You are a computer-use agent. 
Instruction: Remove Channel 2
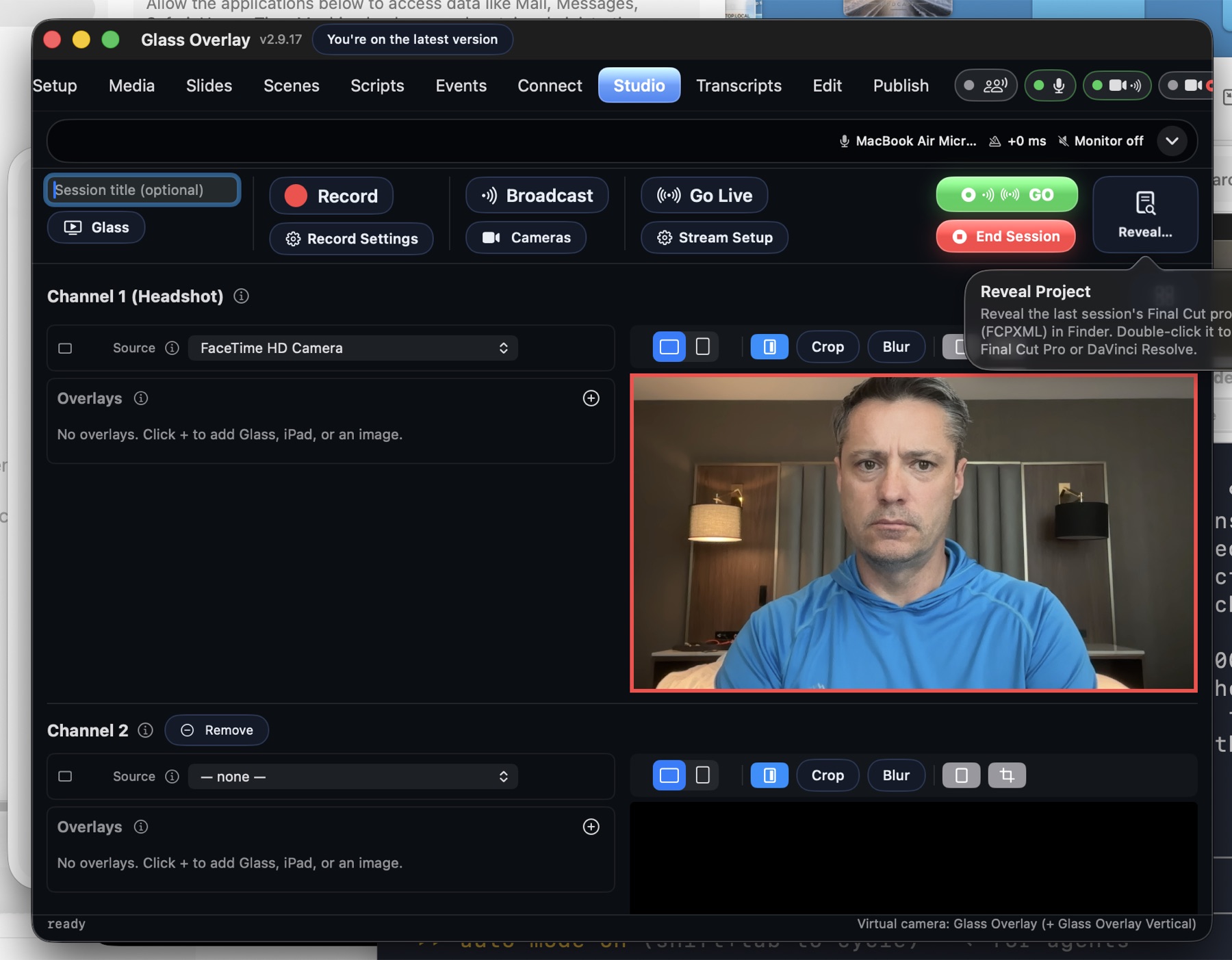[x=216, y=730]
